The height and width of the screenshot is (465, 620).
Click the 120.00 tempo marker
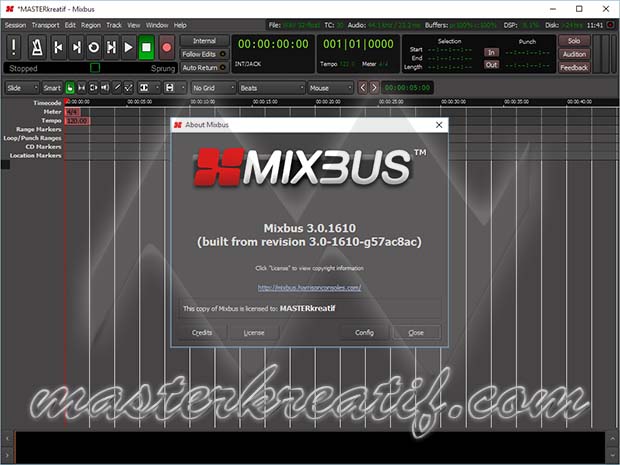click(78, 121)
